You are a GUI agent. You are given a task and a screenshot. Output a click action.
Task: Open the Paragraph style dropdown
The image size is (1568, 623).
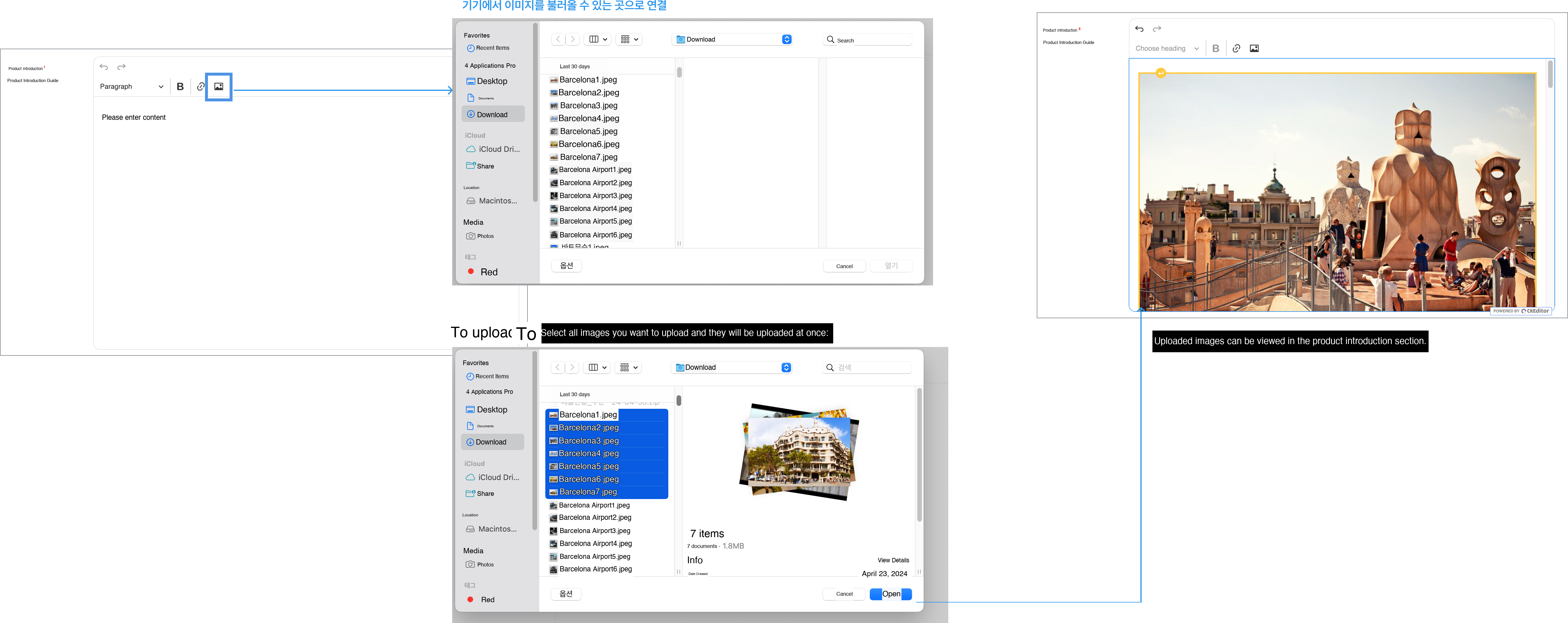131,86
